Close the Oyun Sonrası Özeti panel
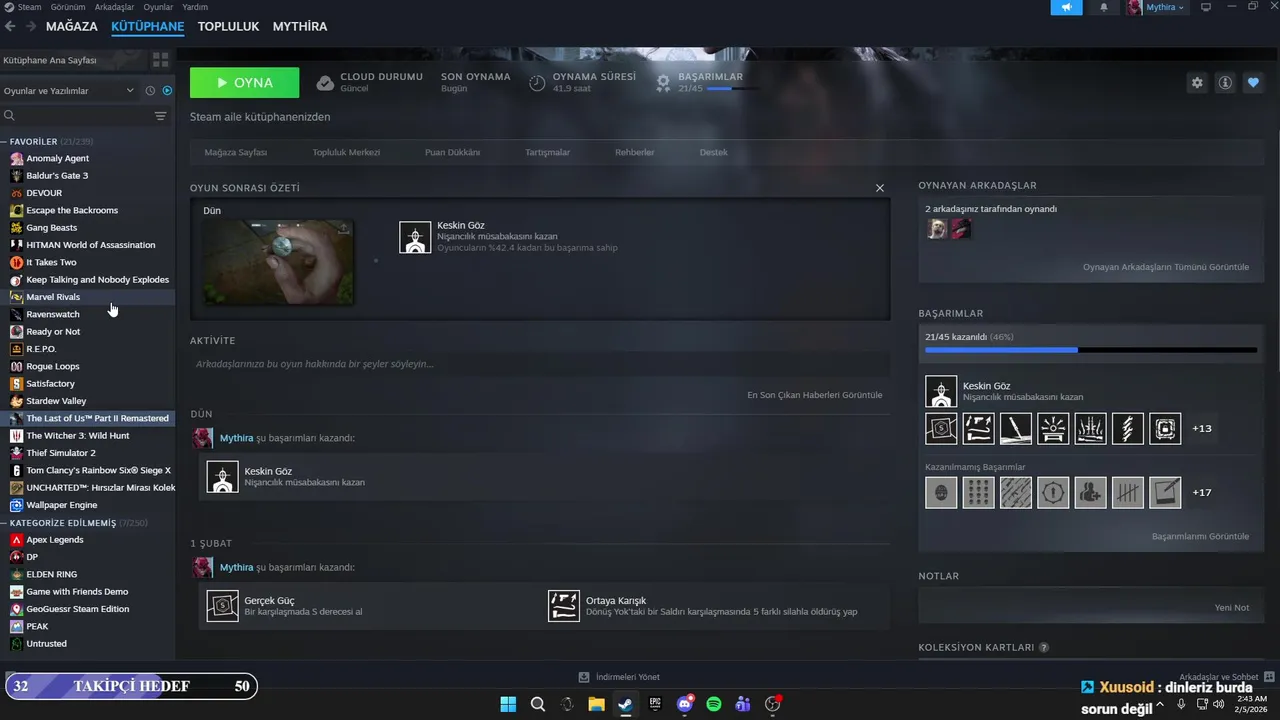This screenshot has height=720, width=1280. pyautogui.click(x=880, y=188)
